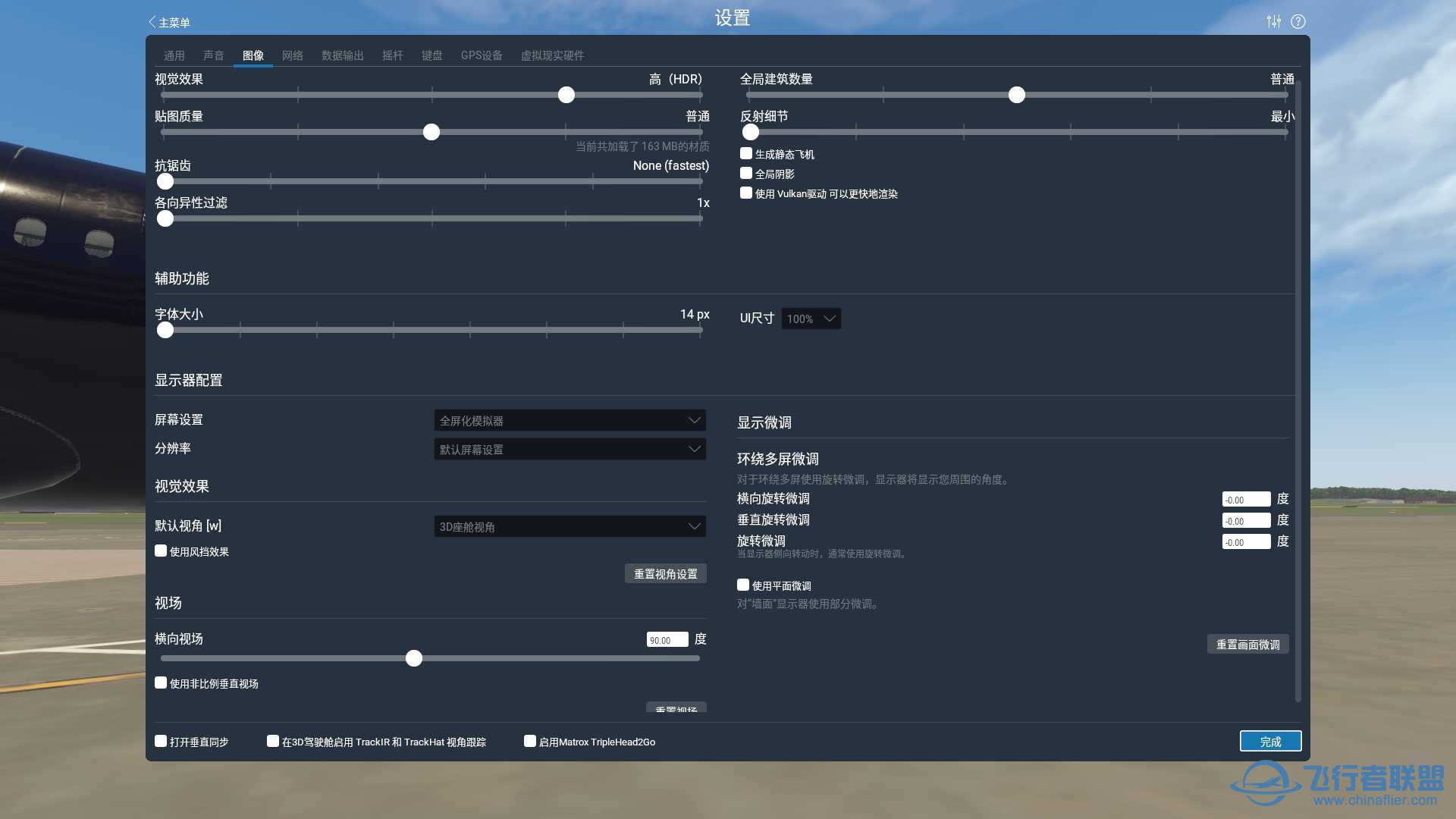Open the GPS设备 tab
The image size is (1456, 819).
(x=482, y=55)
